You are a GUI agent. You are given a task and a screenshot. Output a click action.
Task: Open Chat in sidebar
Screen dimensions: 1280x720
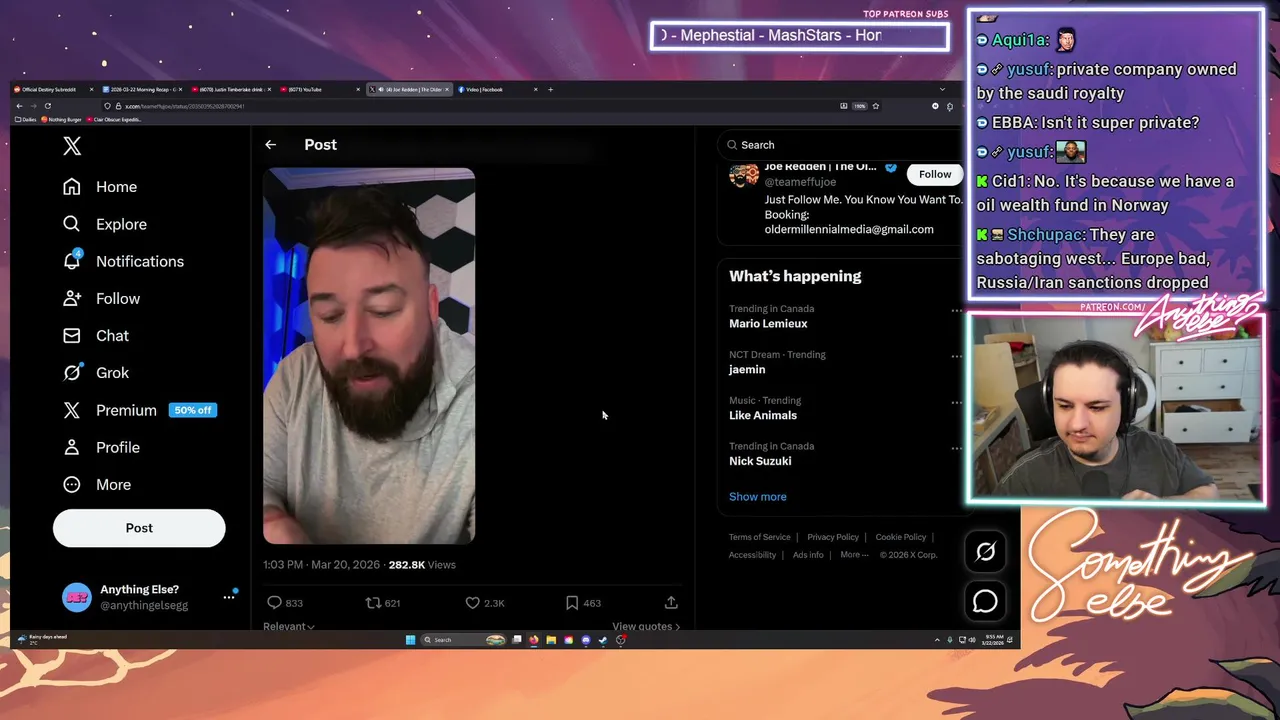point(96,335)
